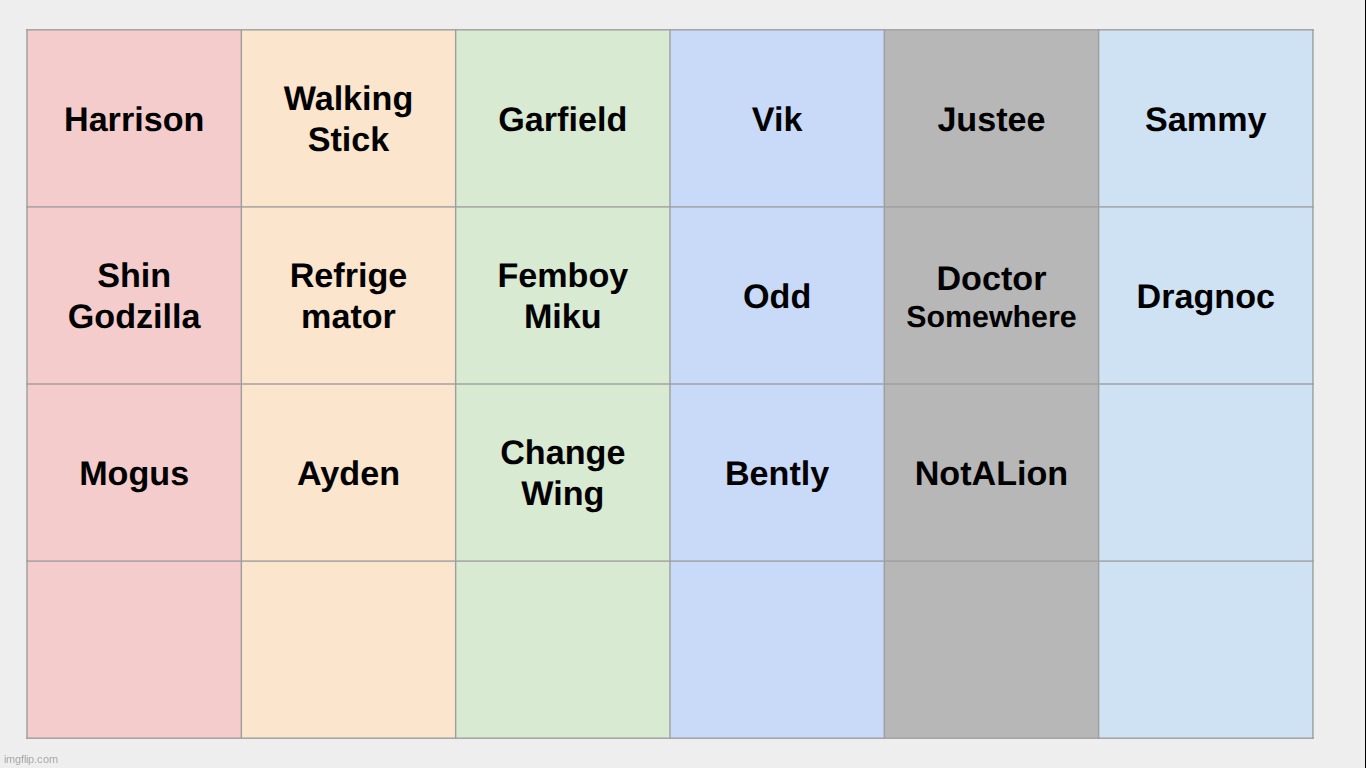Select the Walking Stick cell
This screenshot has height=768, width=1366.
(348, 119)
